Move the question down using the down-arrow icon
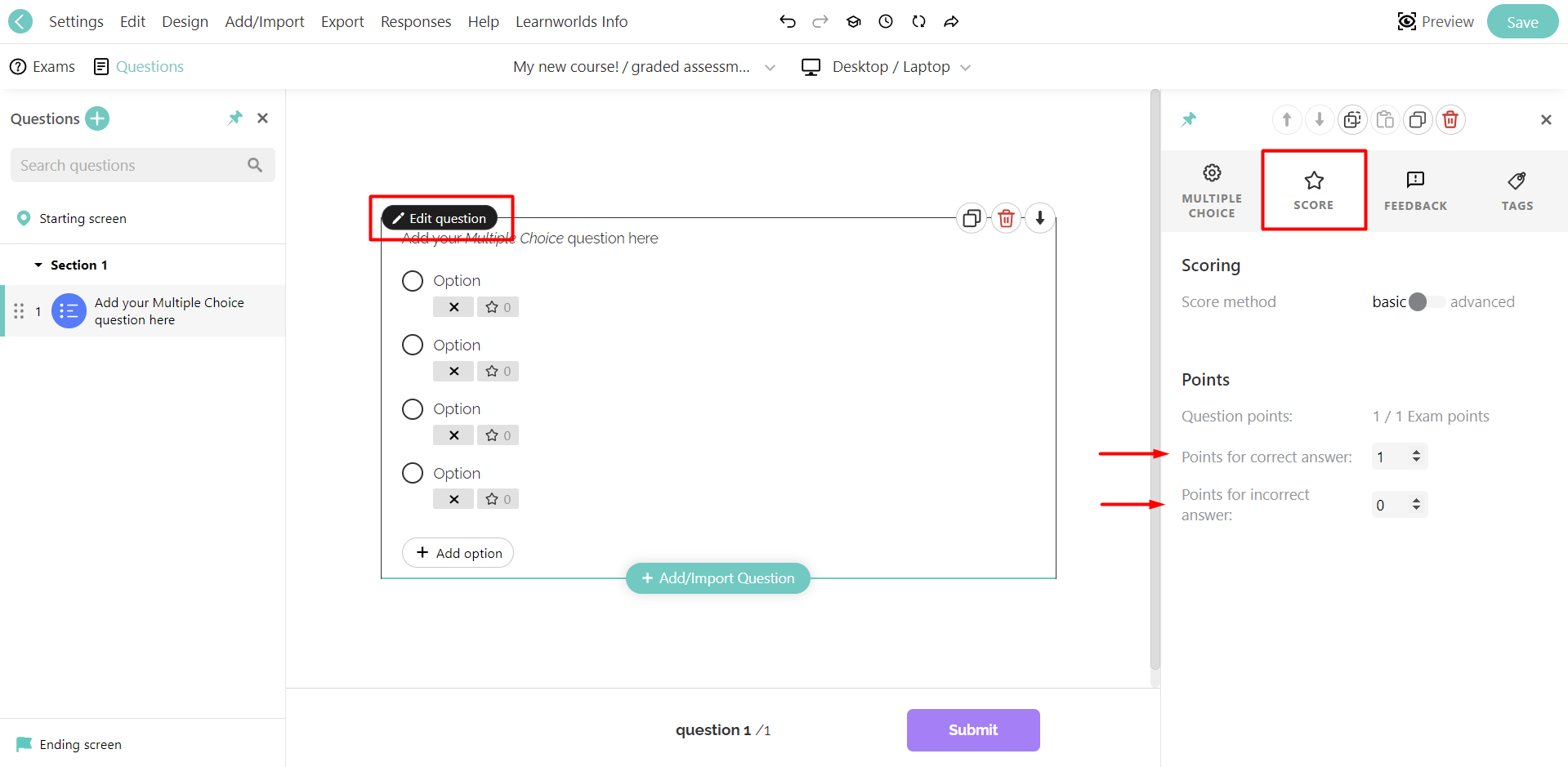 click(1040, 217)
